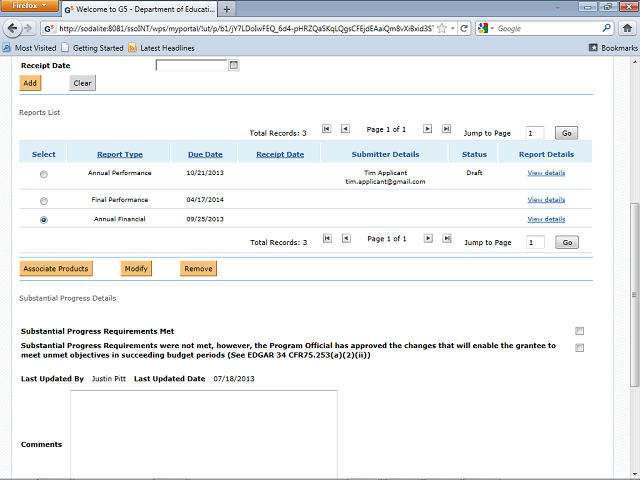
Task: Open the Bookmarks sidebar button
Action: click(613, 48)
